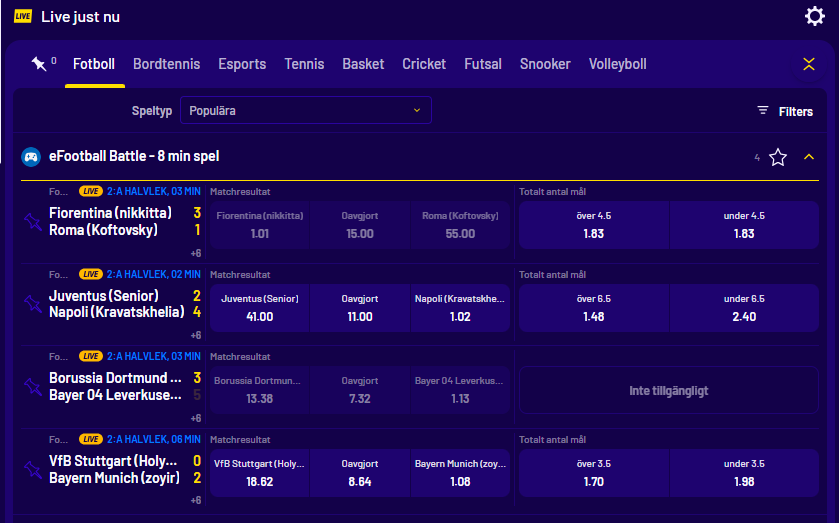This screenshot has height=523, width=839.
Task: Open the settings gear icon
Action: point(814,16)
